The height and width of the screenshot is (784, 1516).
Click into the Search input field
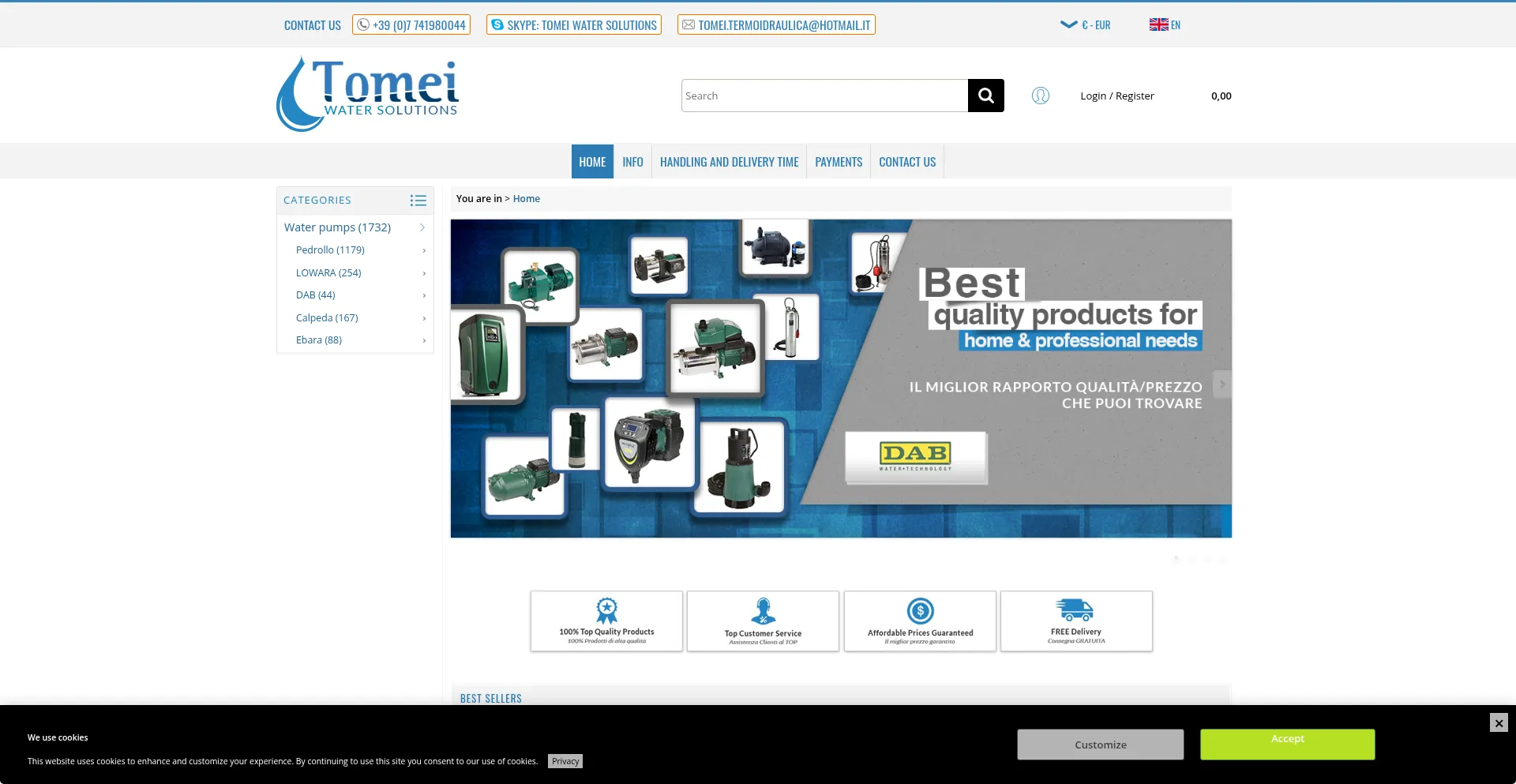tap(824, 96)
